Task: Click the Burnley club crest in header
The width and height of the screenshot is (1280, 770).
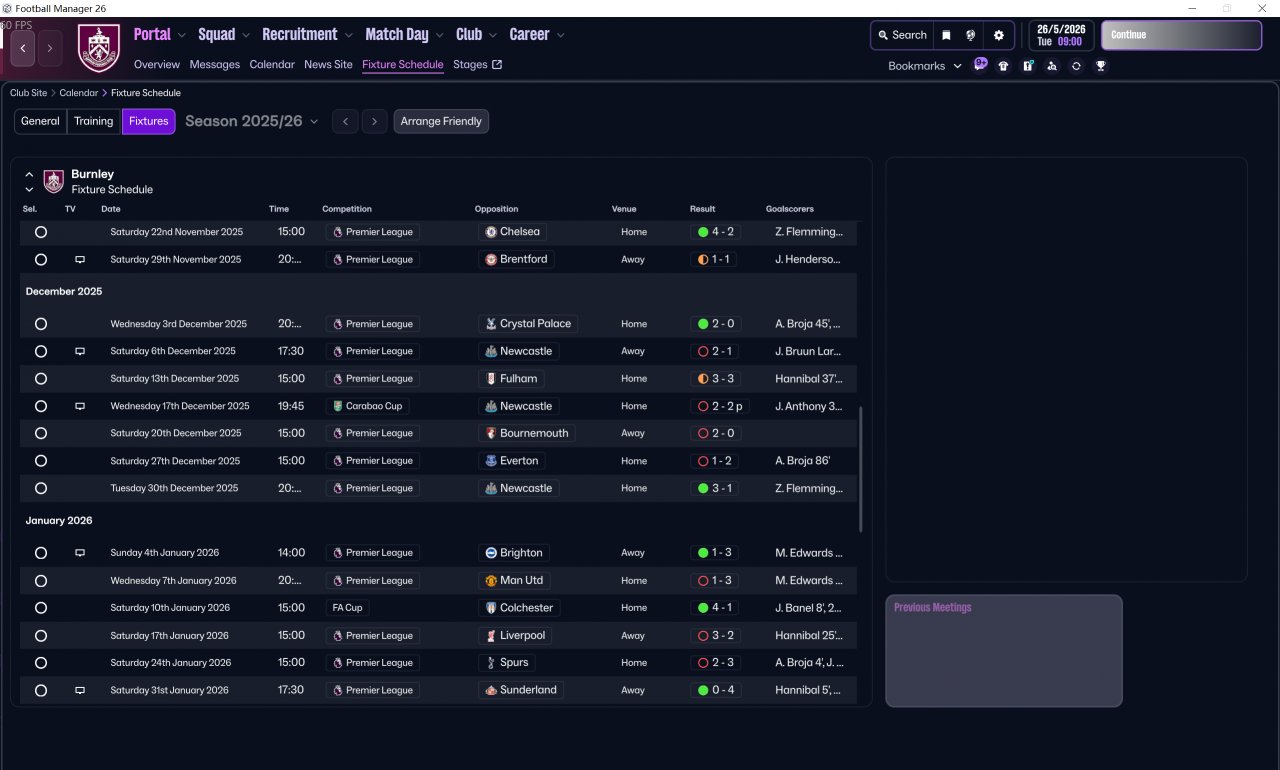Action: click(x=99, y=47)
